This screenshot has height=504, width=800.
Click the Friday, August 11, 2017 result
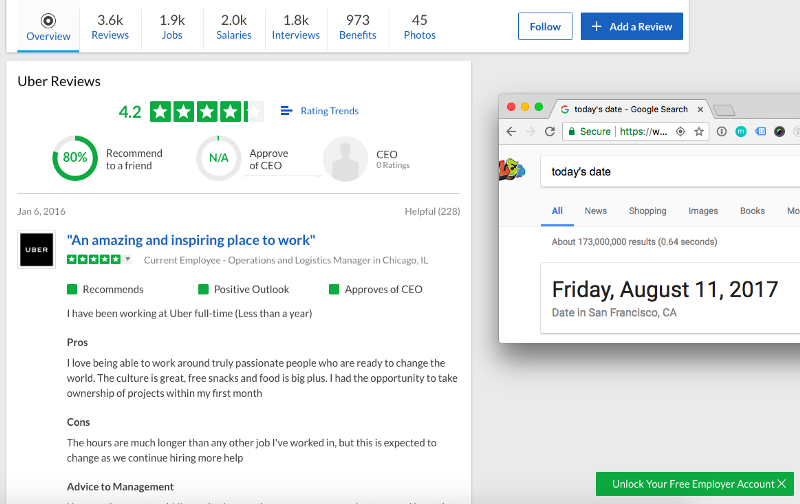pos(665,290)
